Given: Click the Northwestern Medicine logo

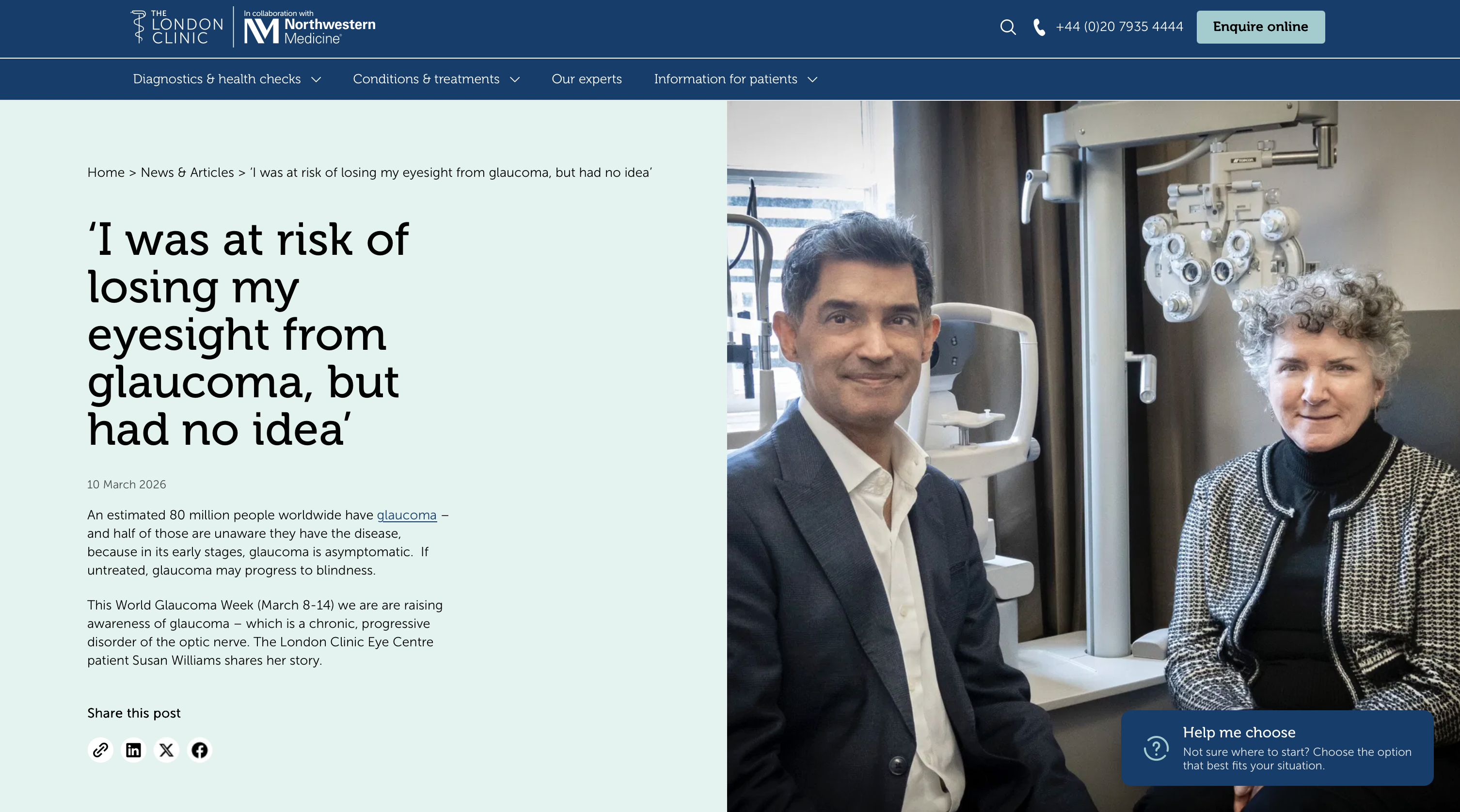Looking at the screenshot, I should [309, 30].
